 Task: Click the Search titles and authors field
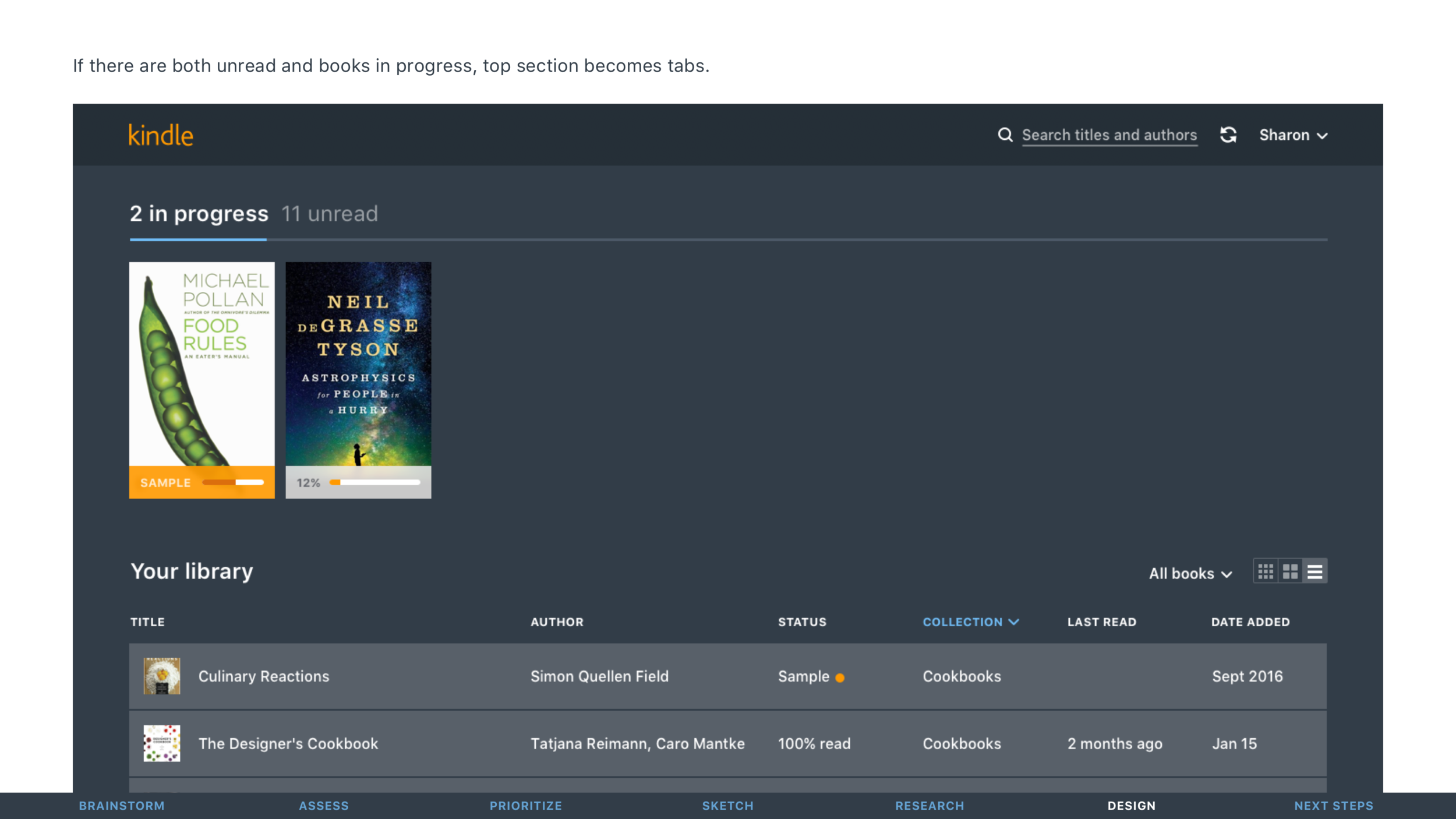1109,135
